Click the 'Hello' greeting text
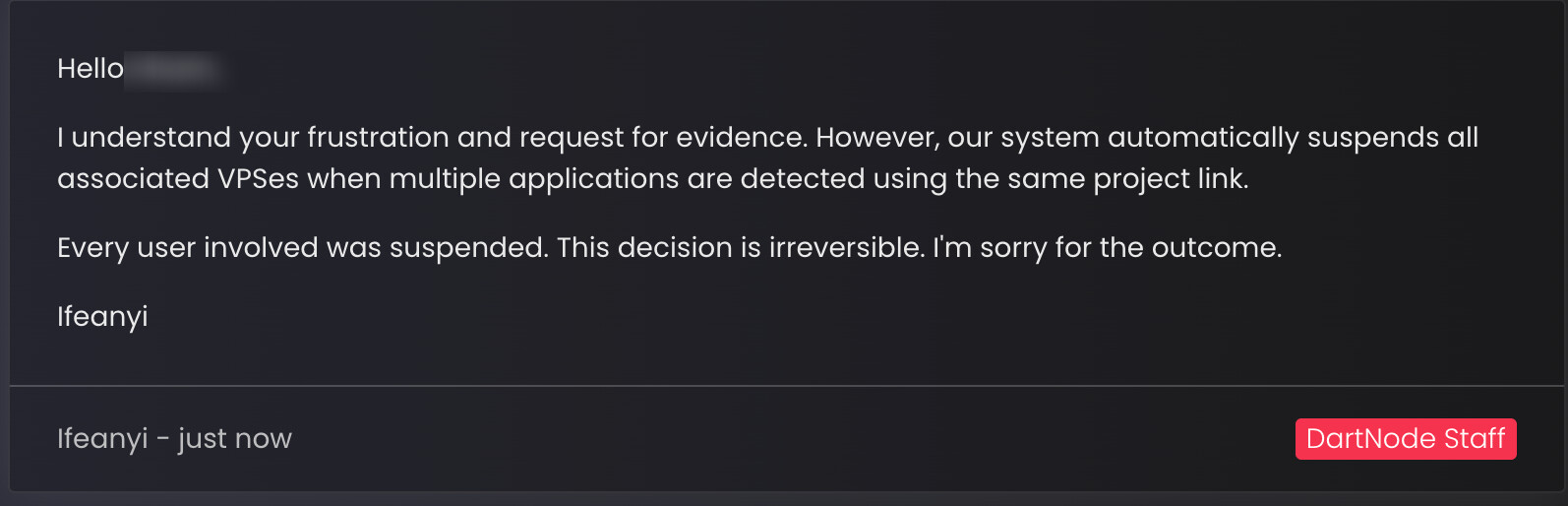This screenshot has width=1568, height=506. [x=90, y=69]
